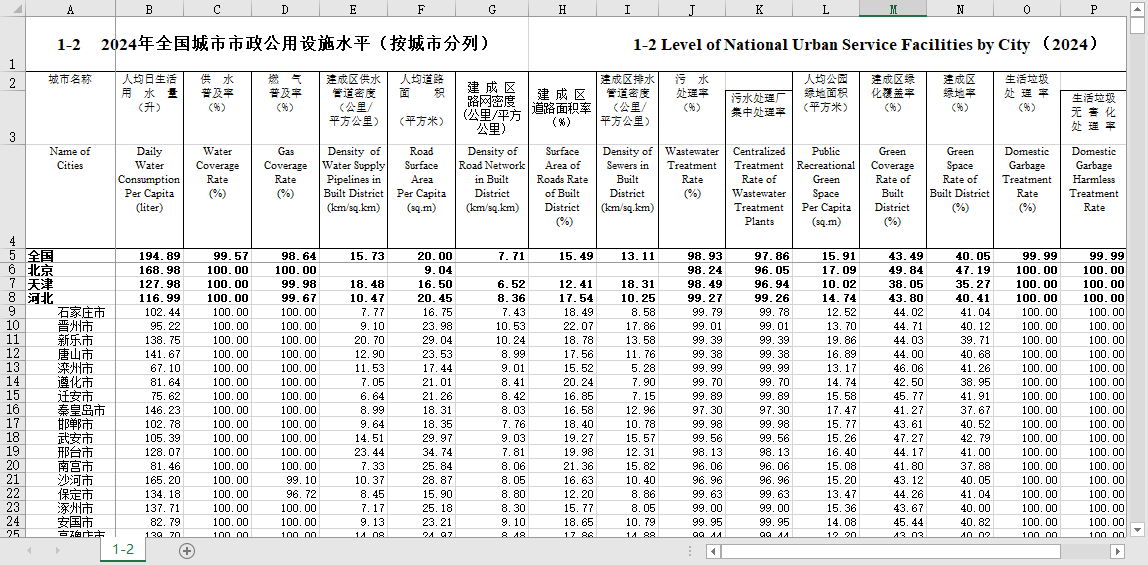Click vertical scrollbar up arrow

(1136, 10)
